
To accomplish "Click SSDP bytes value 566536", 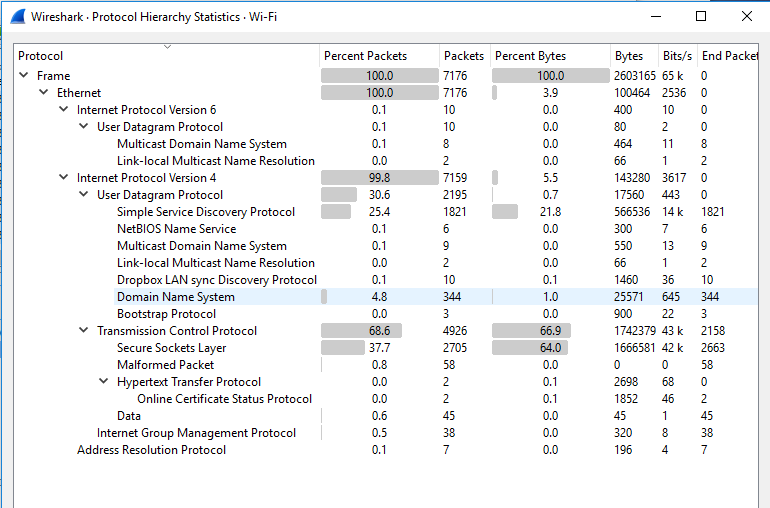I will click(632, 212).
